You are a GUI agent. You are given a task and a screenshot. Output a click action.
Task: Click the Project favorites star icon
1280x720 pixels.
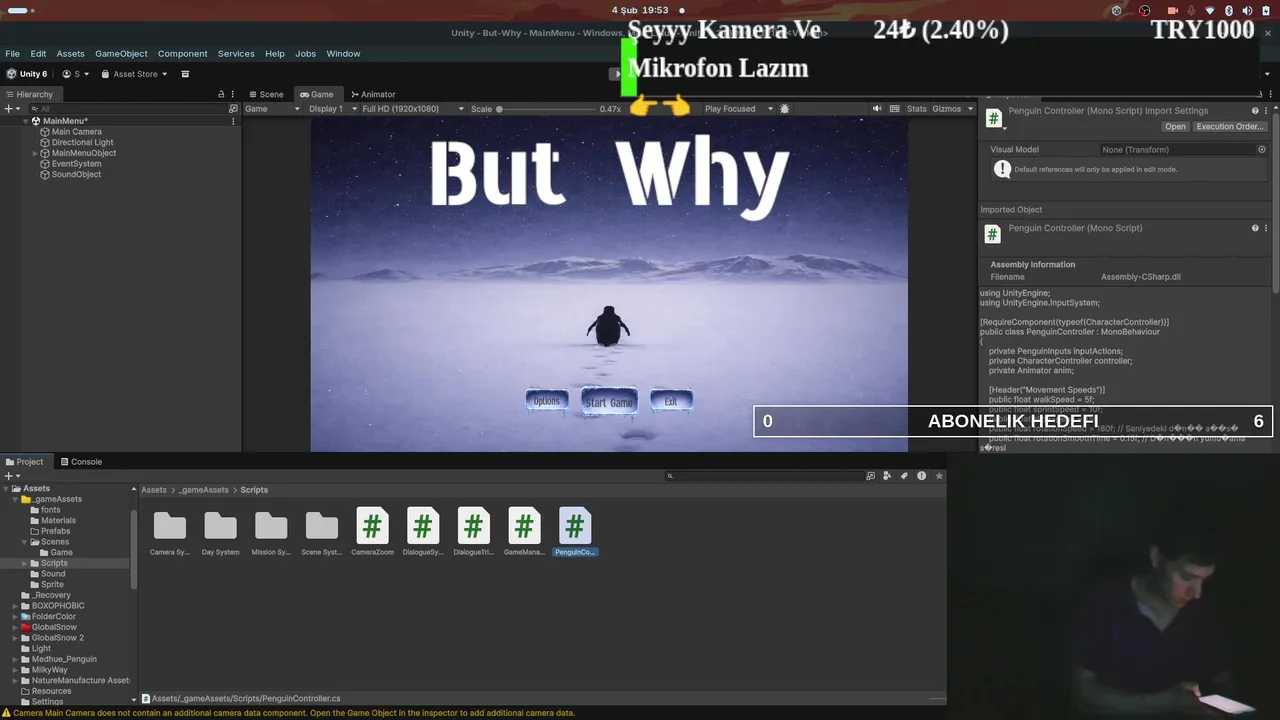coord(939,476)
